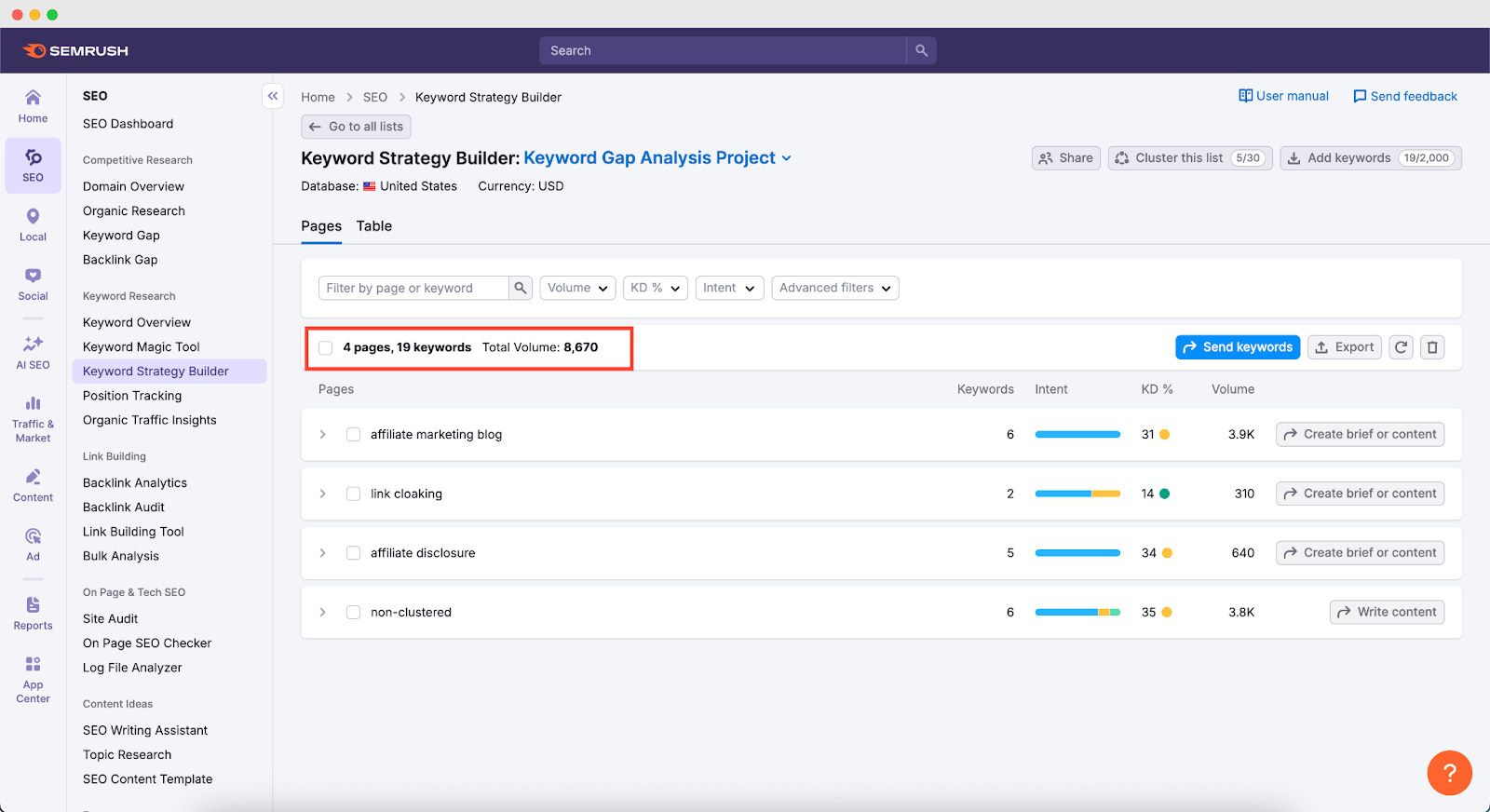
Task: Click the Send keywords button
Action: coord(1238,347)
